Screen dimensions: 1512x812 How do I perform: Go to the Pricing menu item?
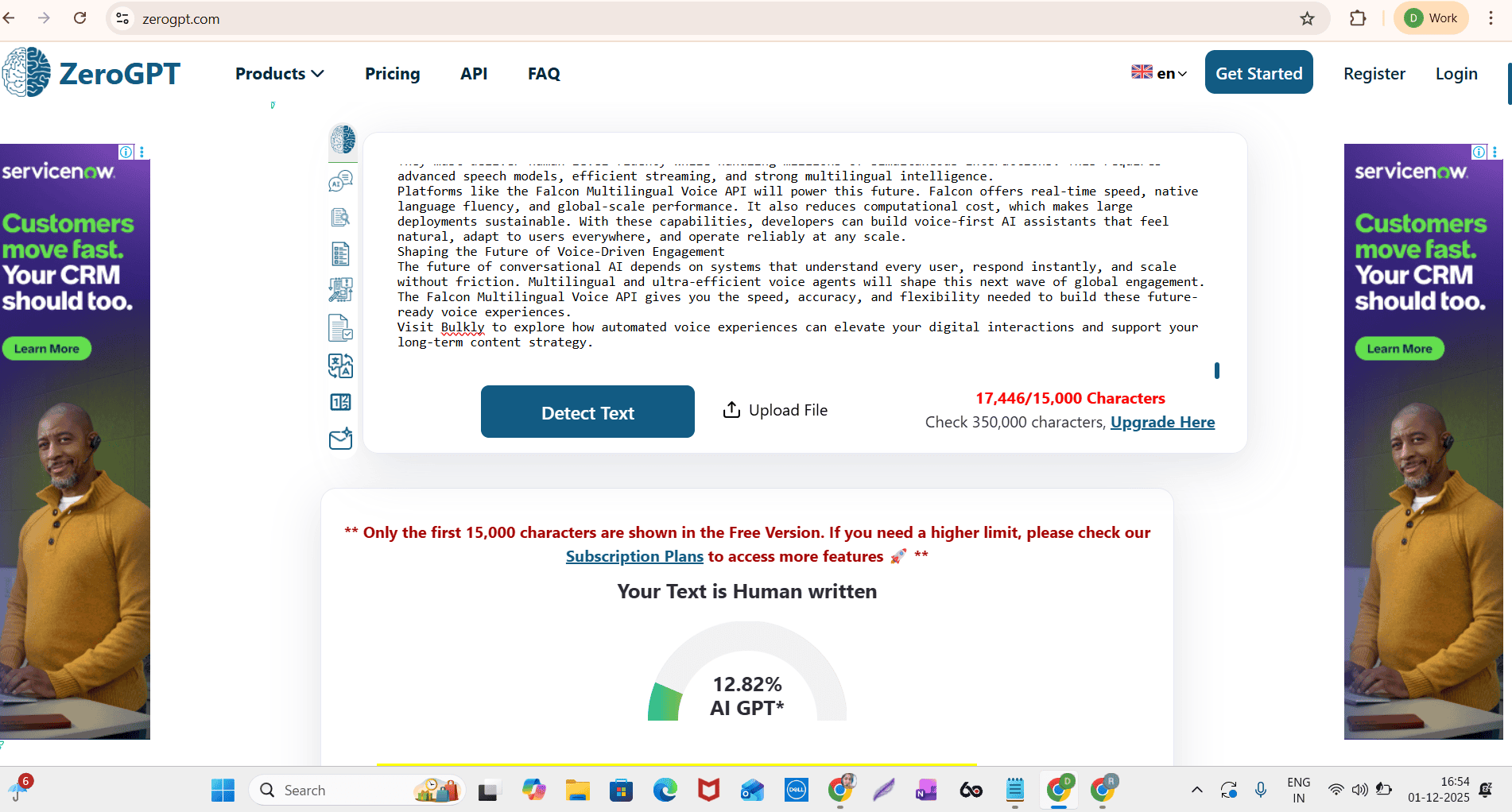[392, 74]
